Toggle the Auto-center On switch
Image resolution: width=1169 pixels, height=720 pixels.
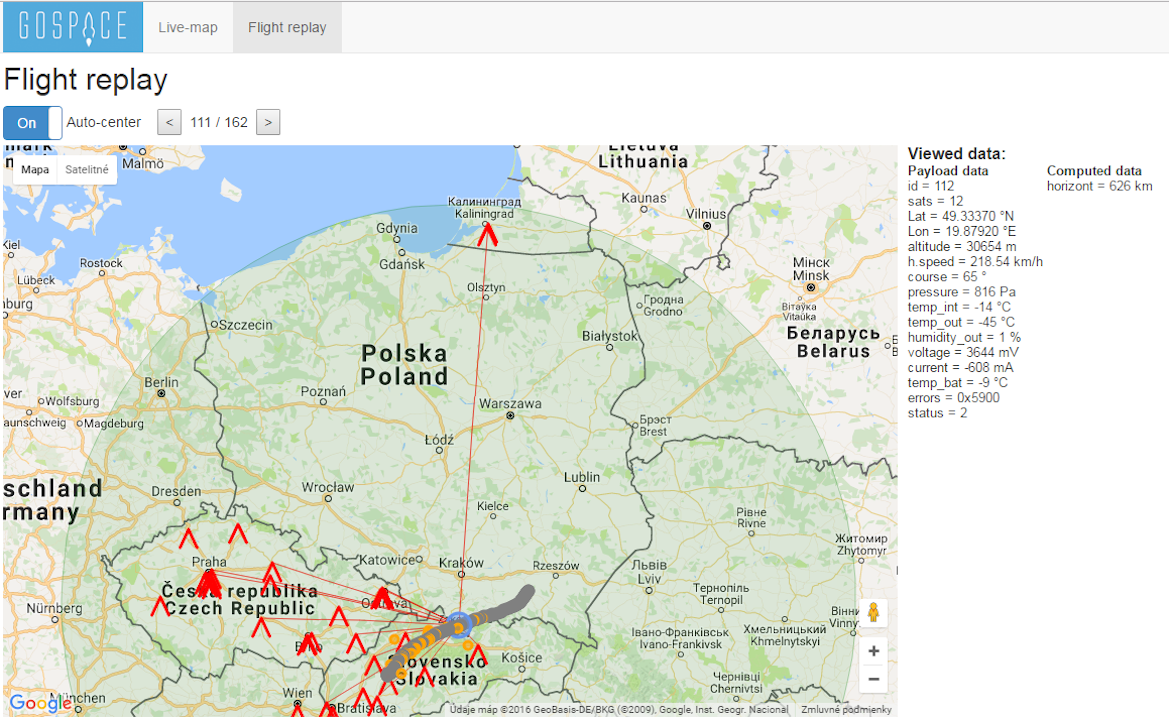coord(32,123)
